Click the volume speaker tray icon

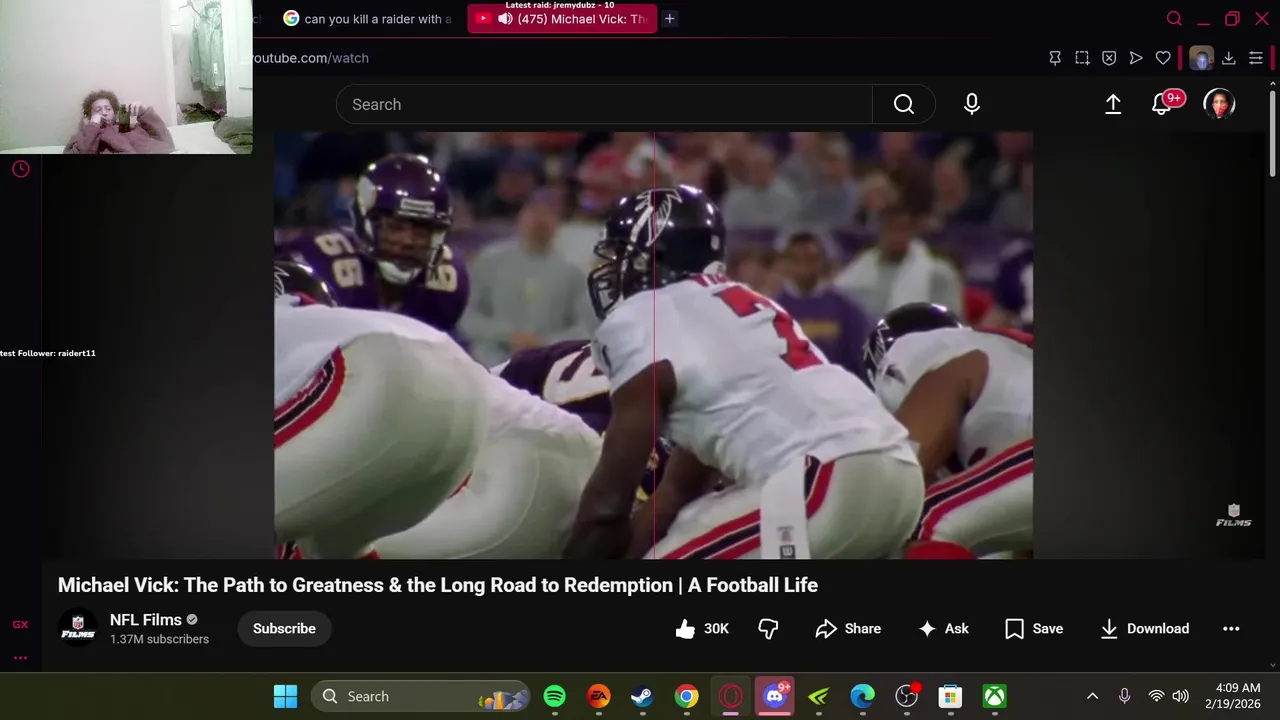click(1180, 696)
